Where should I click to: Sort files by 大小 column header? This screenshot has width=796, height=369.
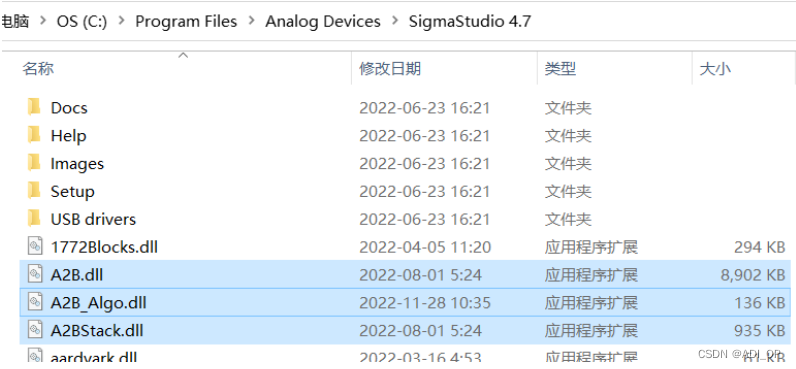tap(715, 68)
